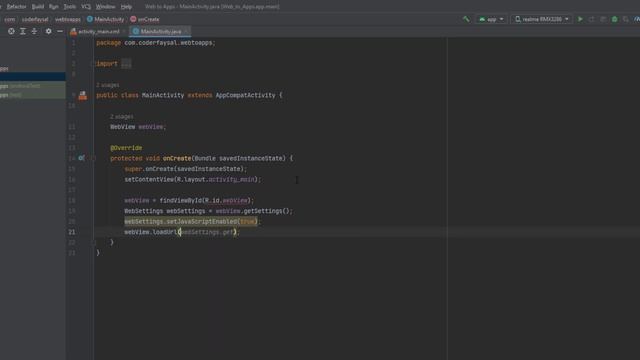
Task: Select the highlighted row in project tree
Action: pos(33,76)
